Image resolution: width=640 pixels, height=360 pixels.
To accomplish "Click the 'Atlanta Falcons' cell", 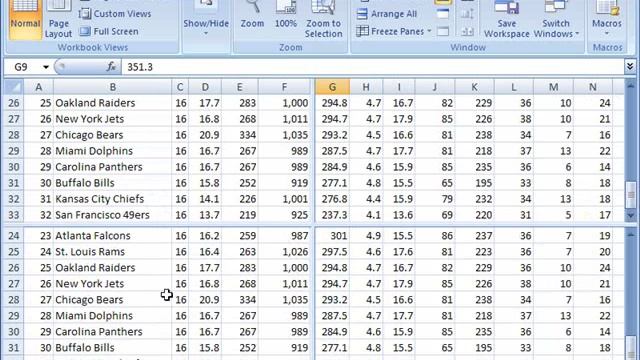I will pos(112,236).
